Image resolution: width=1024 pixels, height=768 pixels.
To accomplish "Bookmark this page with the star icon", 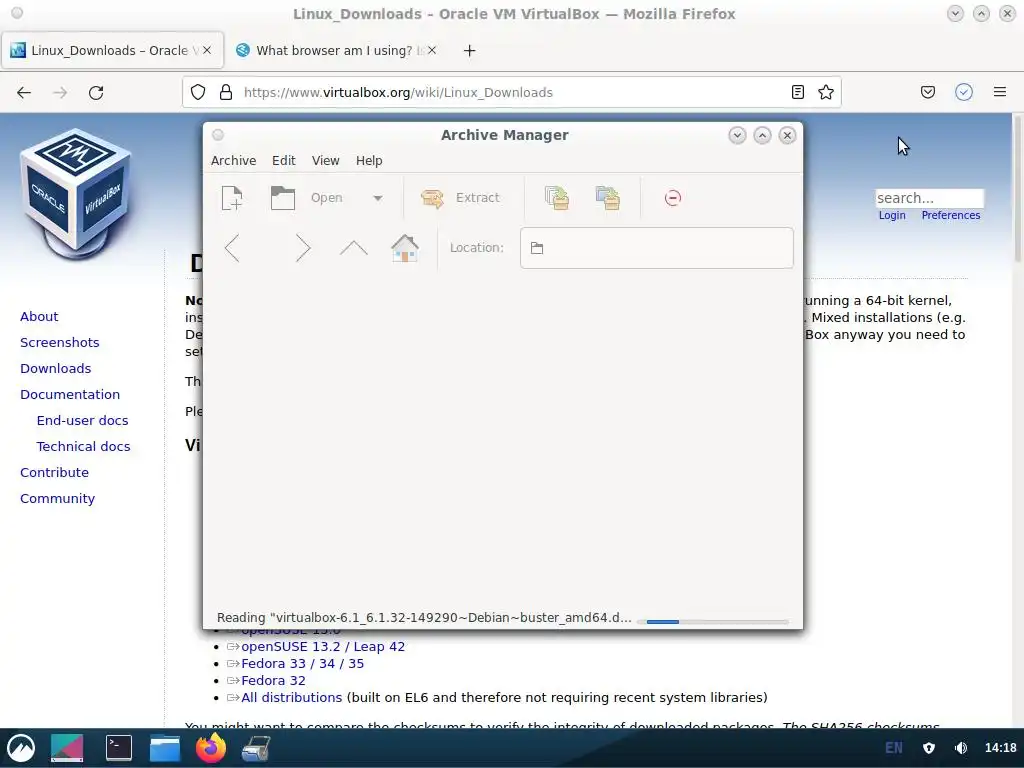I will 825,93.
